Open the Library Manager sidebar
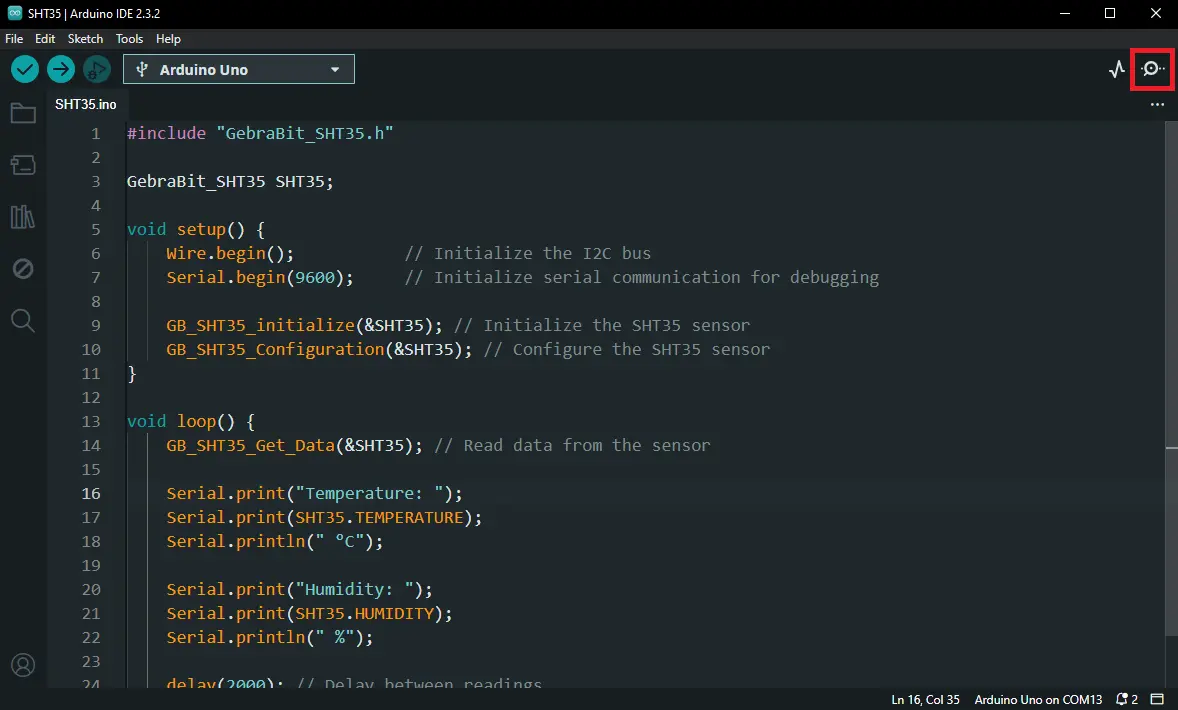This screenshot has width=1178, height=710. 23,217
